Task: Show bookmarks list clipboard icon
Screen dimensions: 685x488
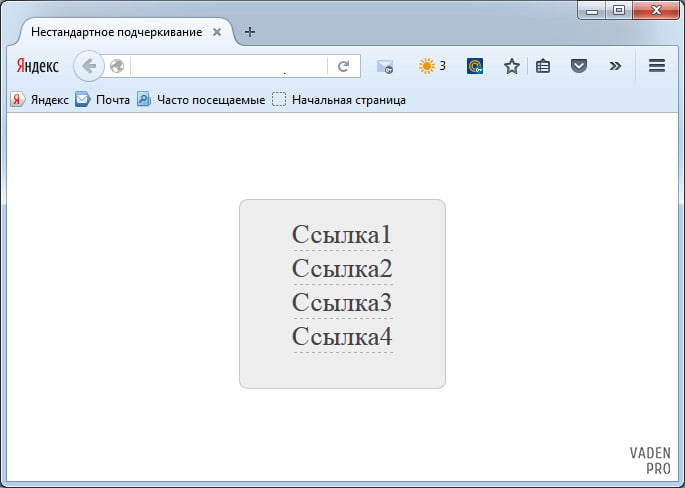Action: pos(543,66)
